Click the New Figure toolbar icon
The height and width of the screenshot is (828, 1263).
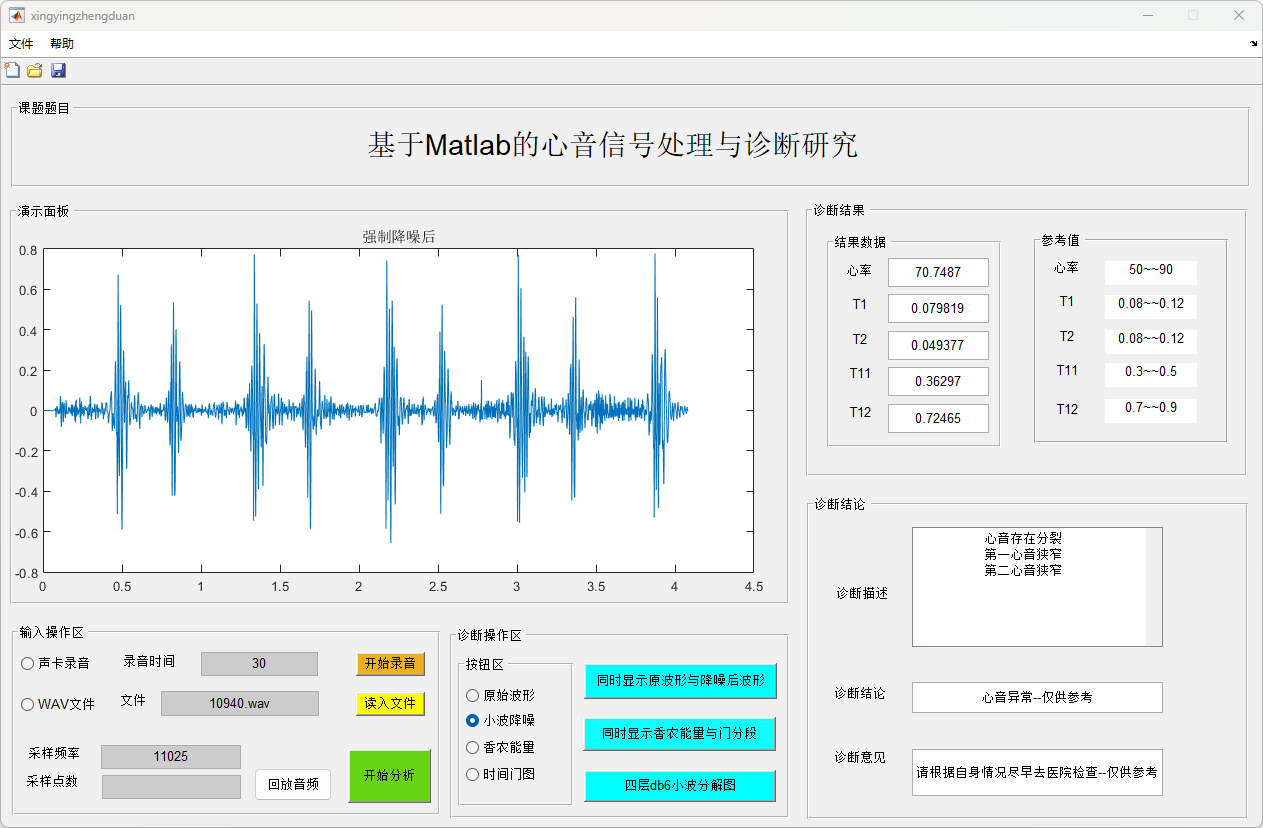point(12,70)
